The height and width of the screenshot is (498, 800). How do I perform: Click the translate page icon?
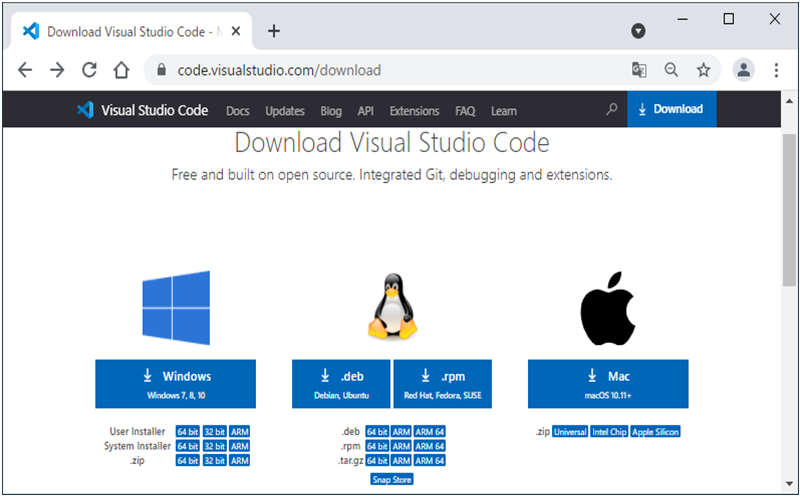click(x=639, y=70)
